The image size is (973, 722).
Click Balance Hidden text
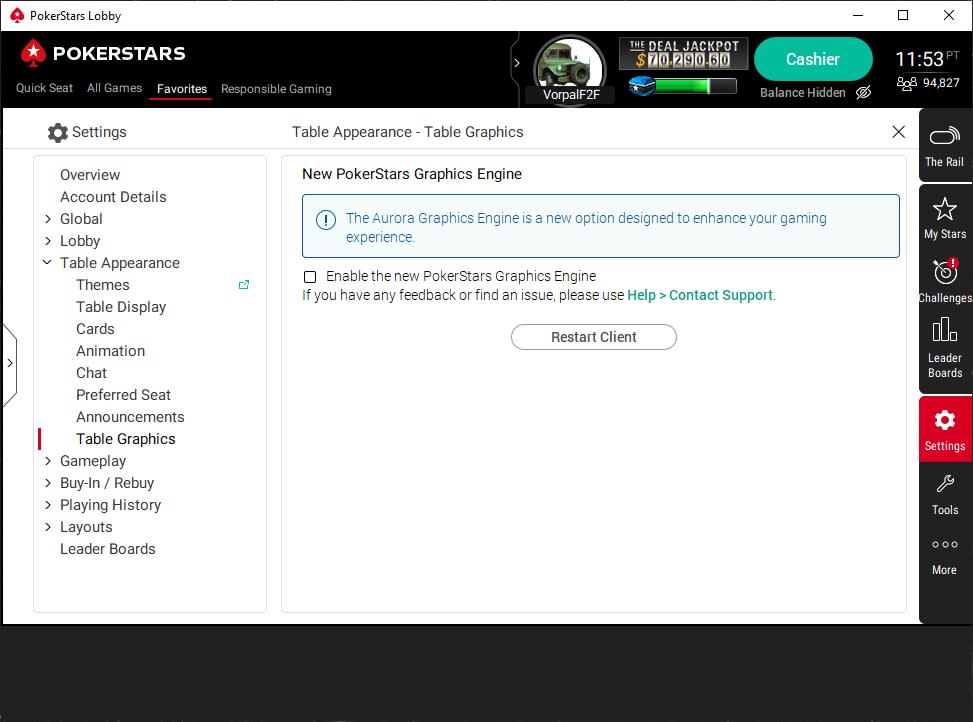pos(802,92)
